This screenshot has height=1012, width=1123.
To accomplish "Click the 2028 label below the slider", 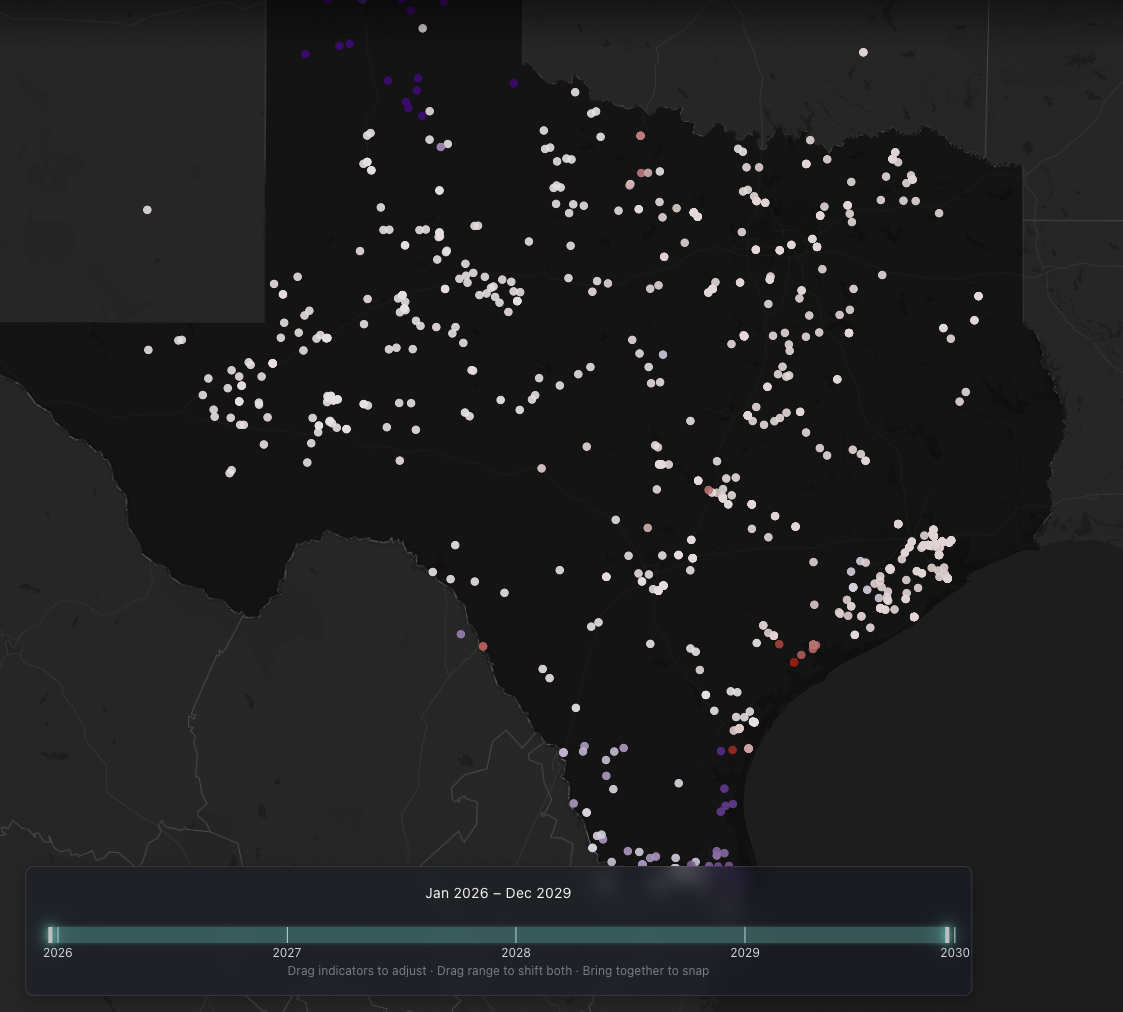I will pyautogui.click(x=516, y=953).
